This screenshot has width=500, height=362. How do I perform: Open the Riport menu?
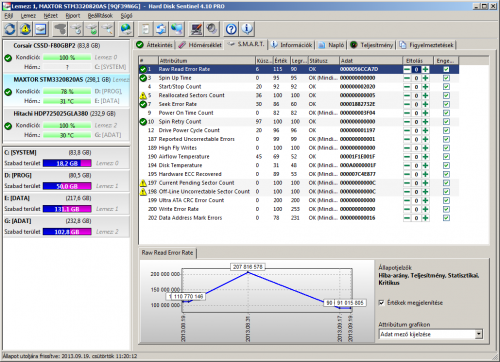(73, 16)
